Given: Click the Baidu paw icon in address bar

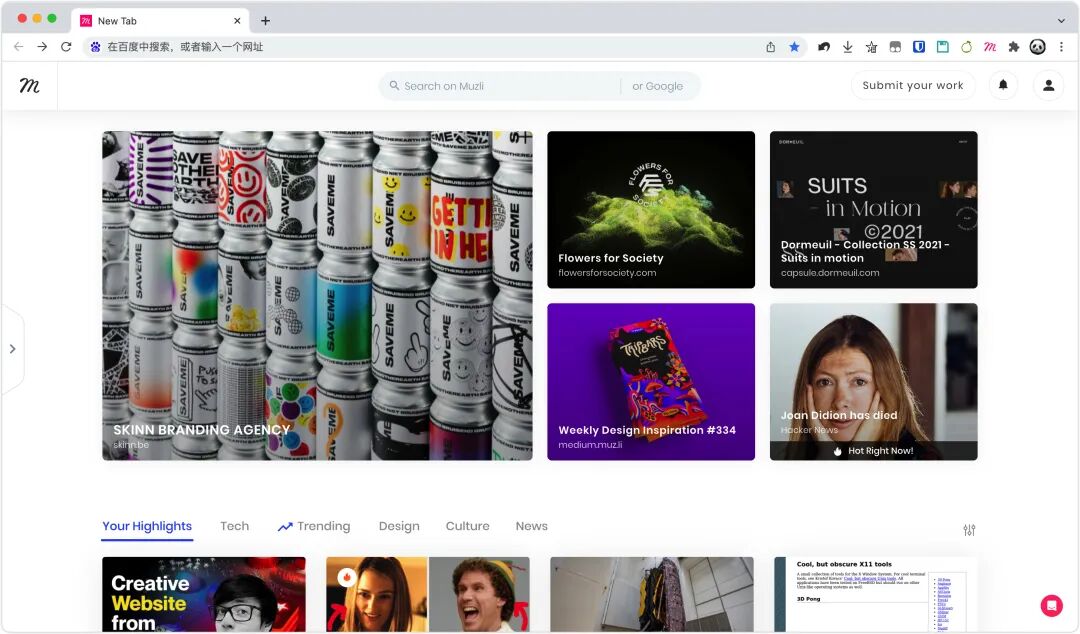Looking at the screenshot, I should [95, 47].
